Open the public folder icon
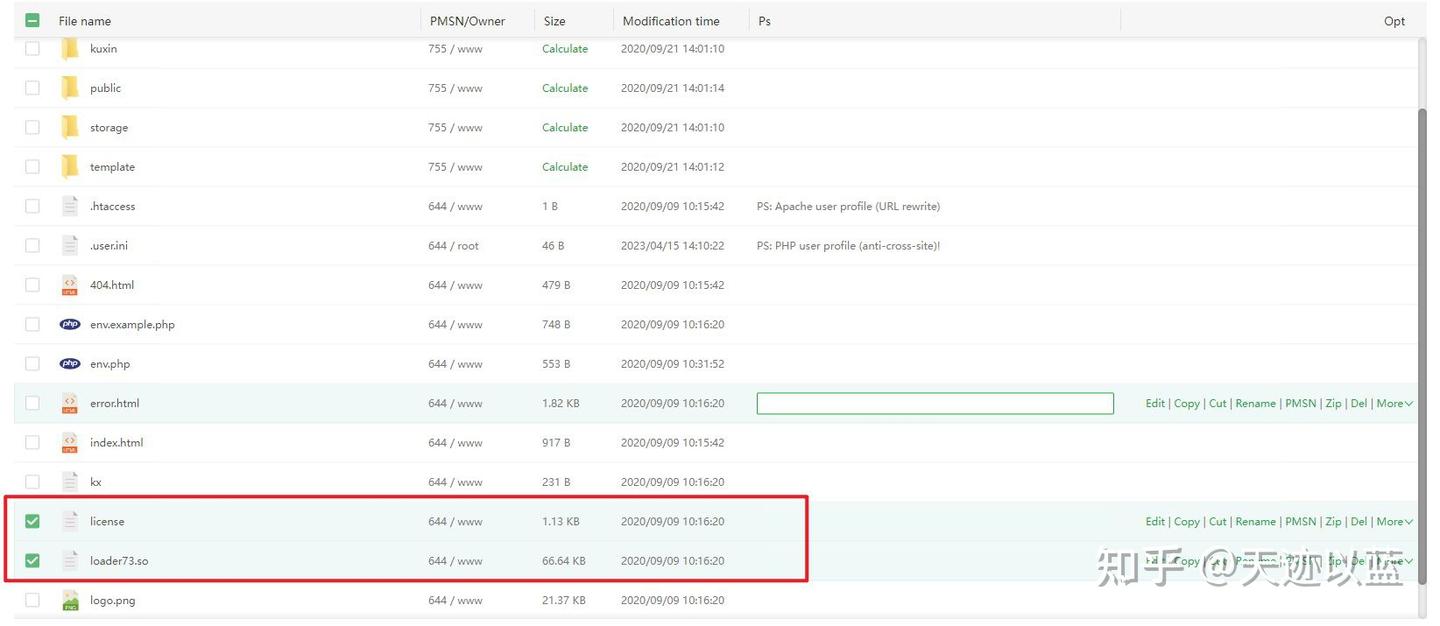Viewport: 1440px width, 626px height. pos(69,87)
